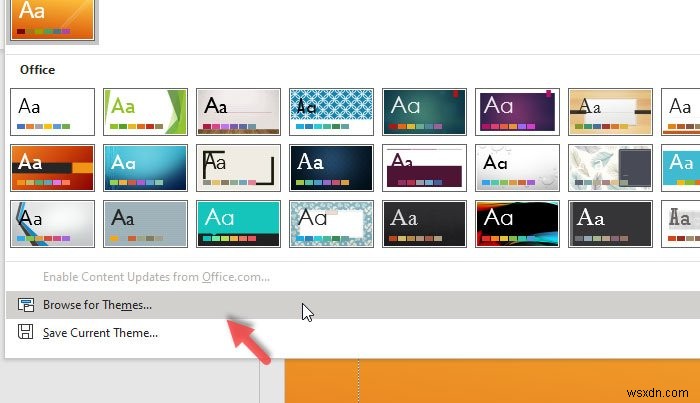Apply the dark navy serif theme
Image resolution: width=700 pixels, height=403 pixels.
[x=331, y=168]
